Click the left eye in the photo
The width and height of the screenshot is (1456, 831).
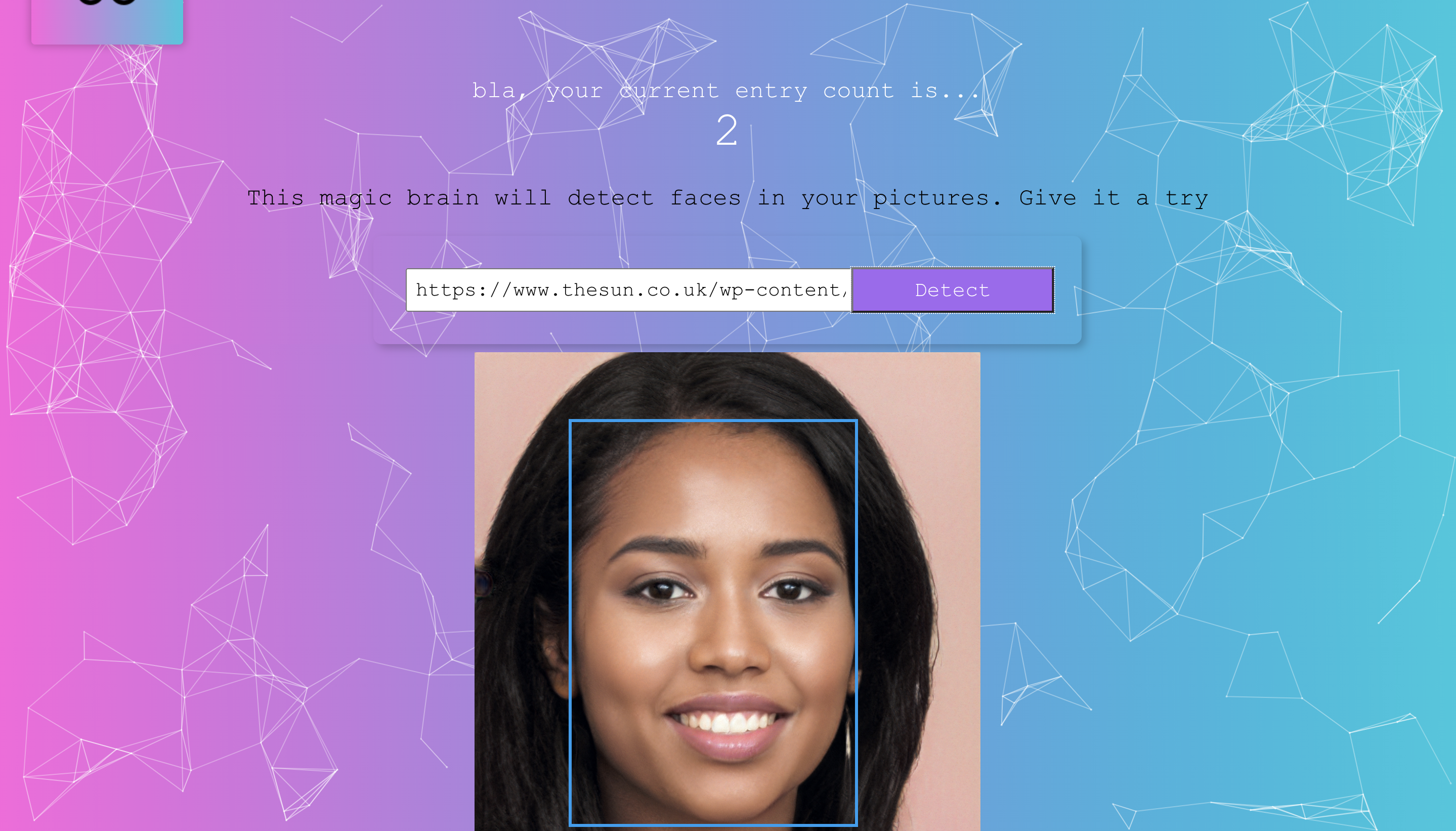click(662, 590)
